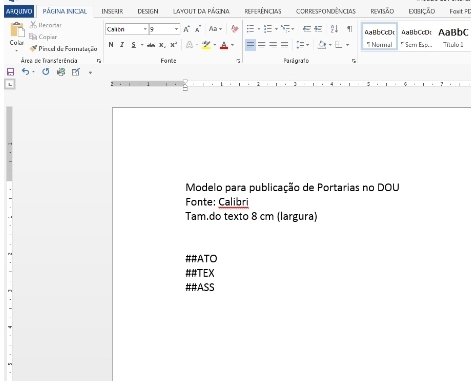Switch to REFERÊNCIAS tab

pos(263,11)
